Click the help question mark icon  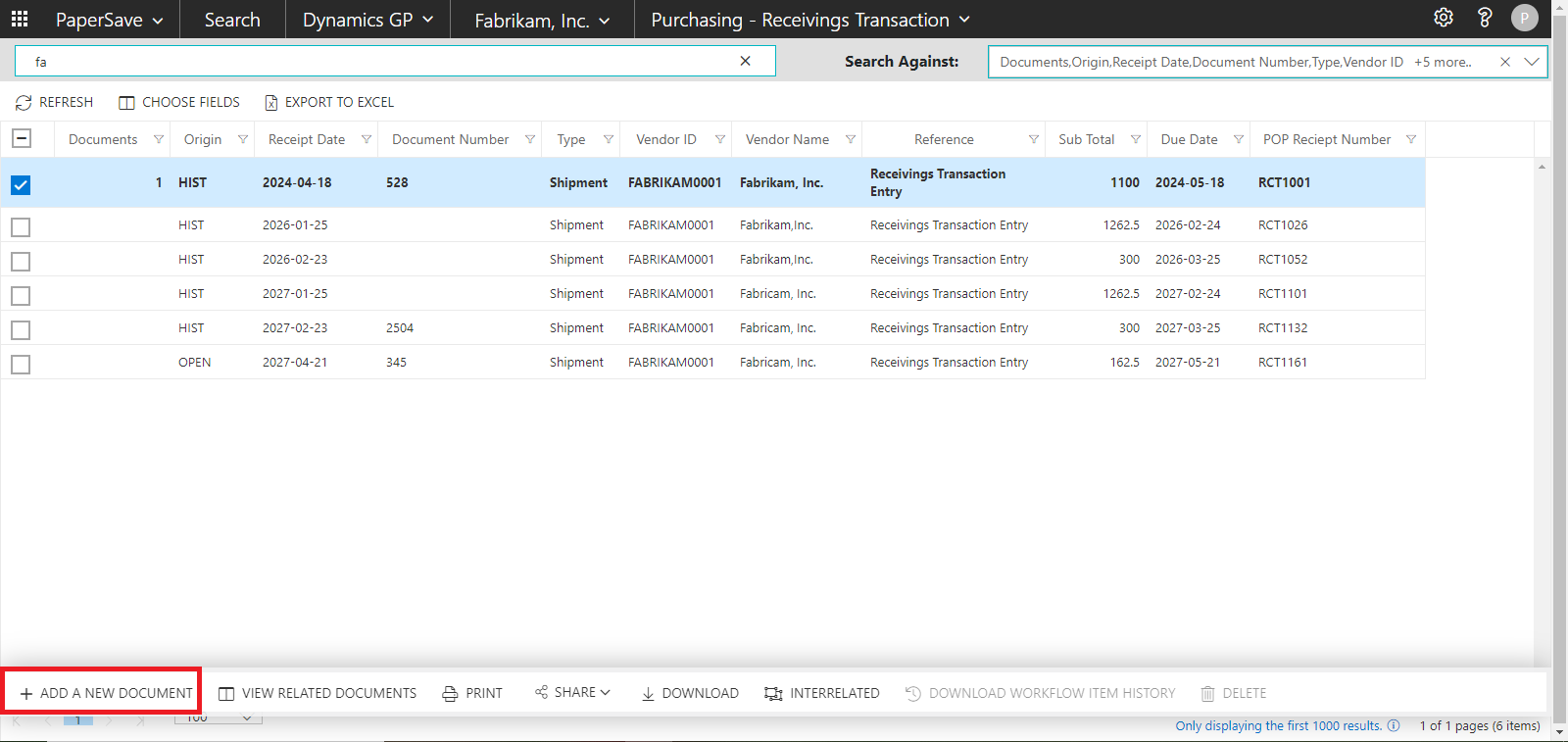click(x=1484, y=18)
